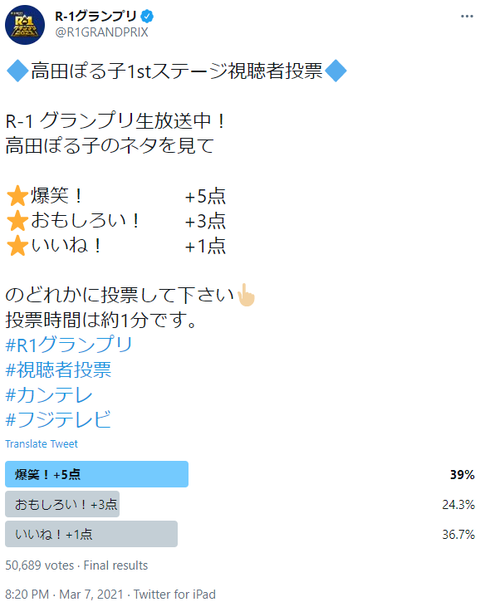Open the #R1グランプリ hashtag
The height and width of the screenshot is (607, 480).
coord(69,345)
